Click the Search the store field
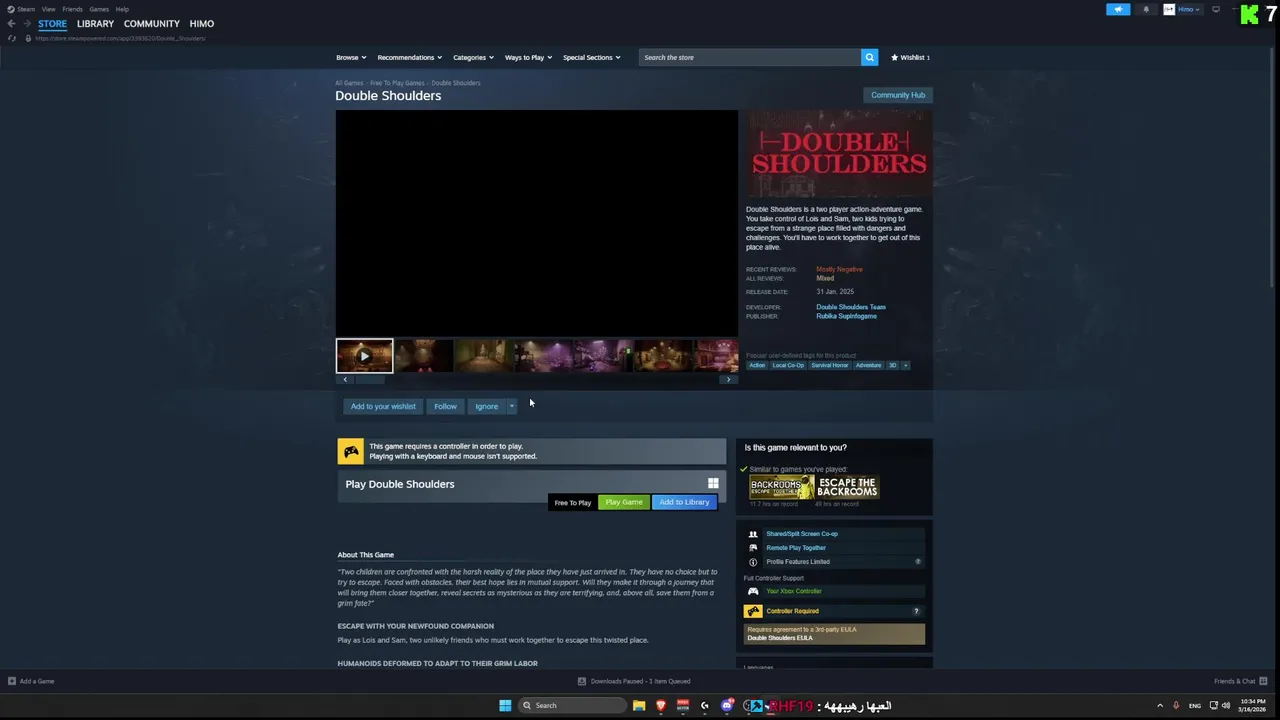The width and height of the screenshot is (1280, 720). tap(750, 57)
